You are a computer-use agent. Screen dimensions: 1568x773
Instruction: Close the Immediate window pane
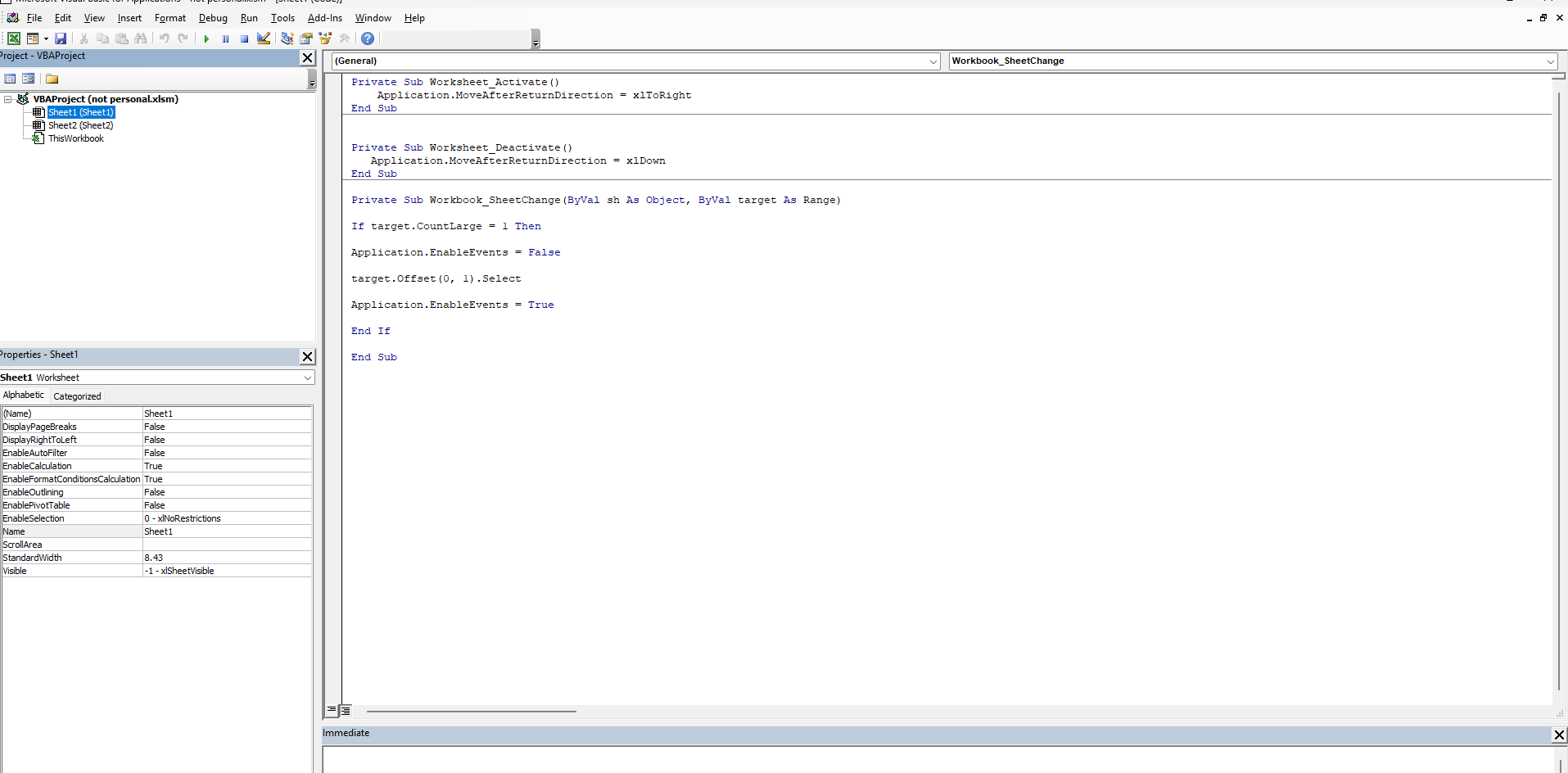(1559, 735)
